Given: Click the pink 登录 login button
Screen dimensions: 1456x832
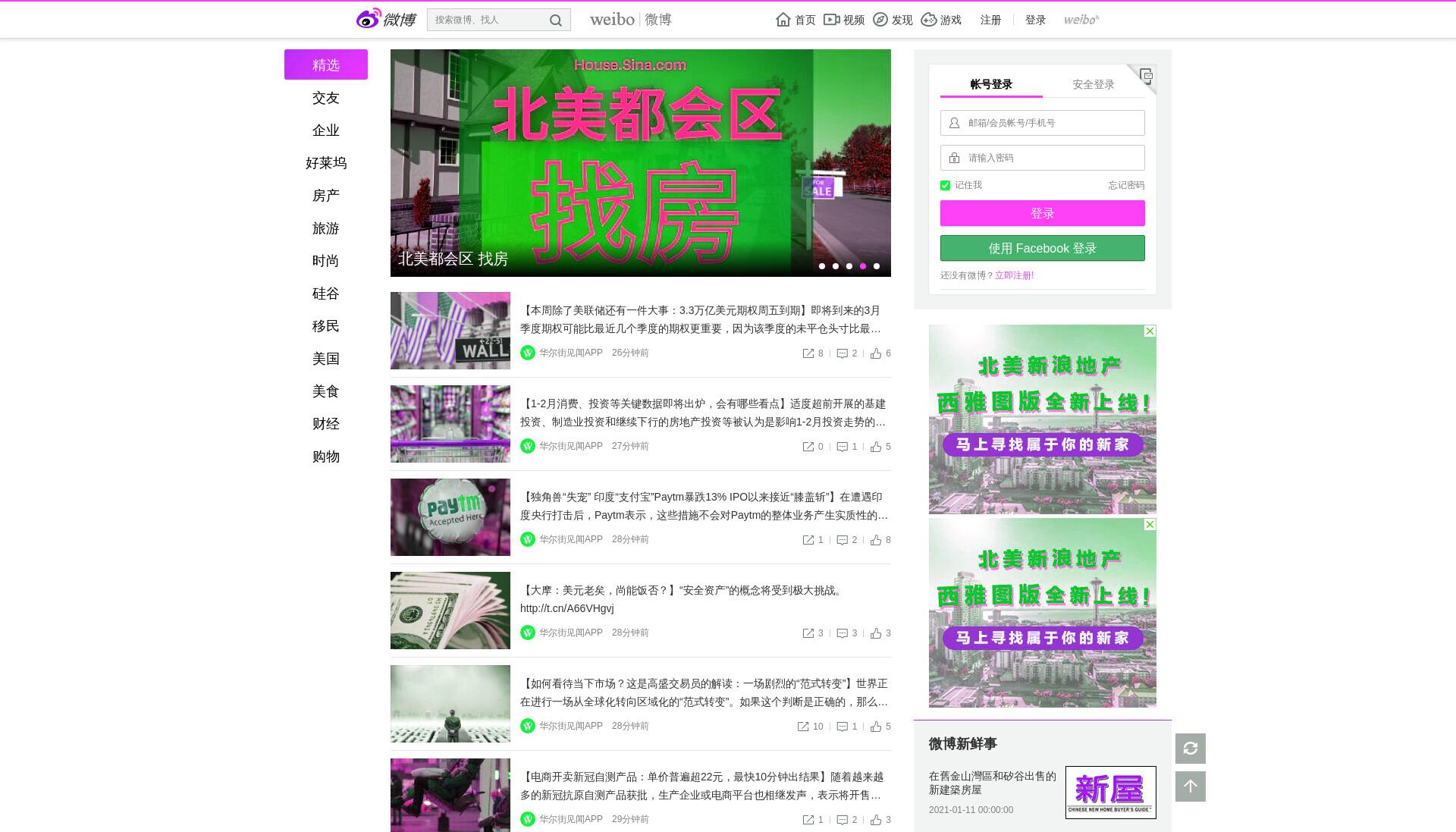Looking at the screenshot, I should (x=1043, y=213).
